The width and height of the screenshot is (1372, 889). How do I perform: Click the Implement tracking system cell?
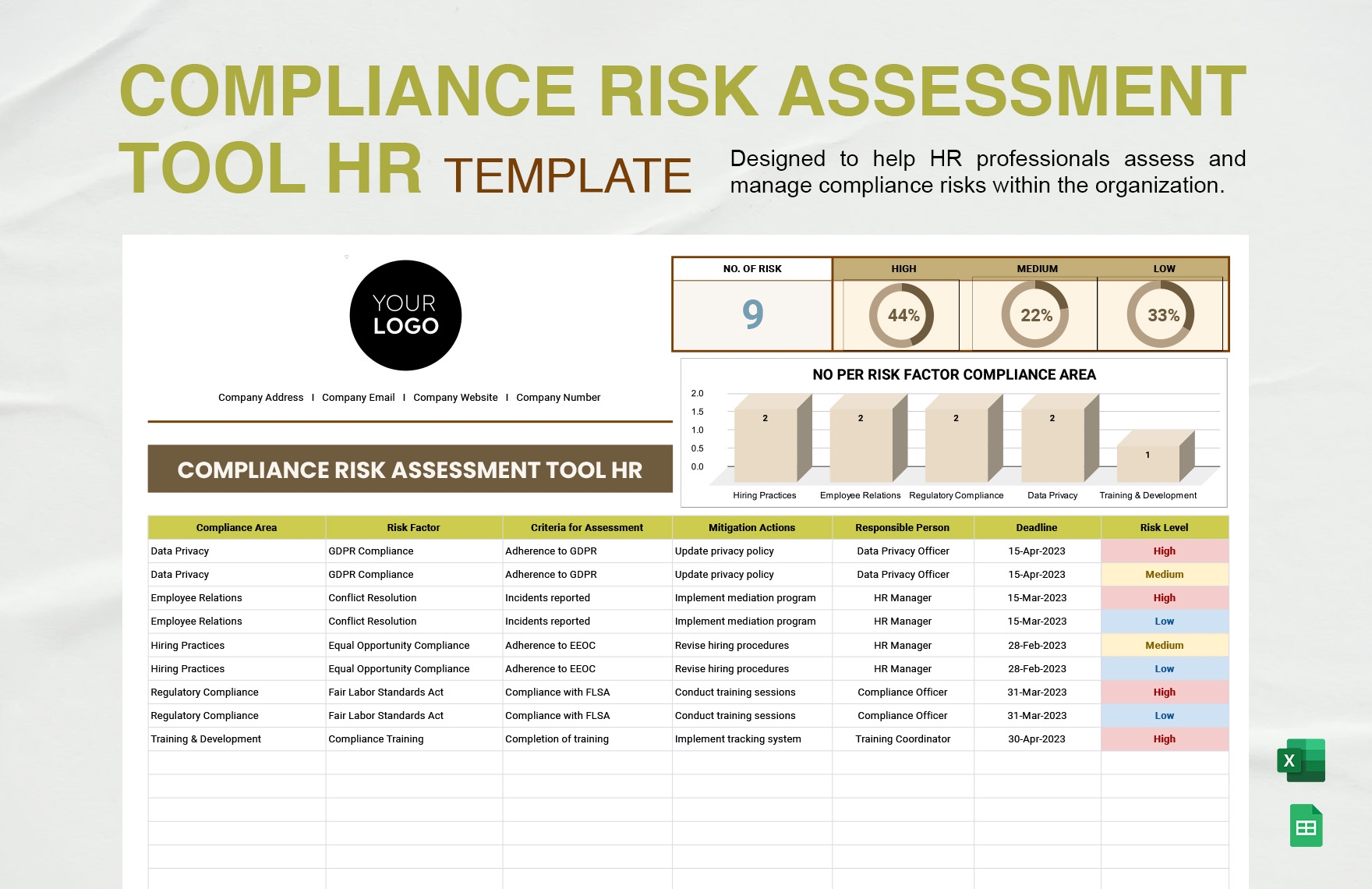751,739
